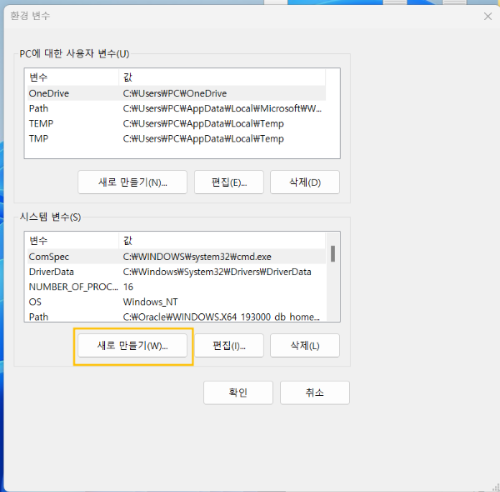Image resolution: width=500 pixels, height=492 pixels.
Task: Click the TEMP variable's Local\Temp value
Action: point(203,124)
